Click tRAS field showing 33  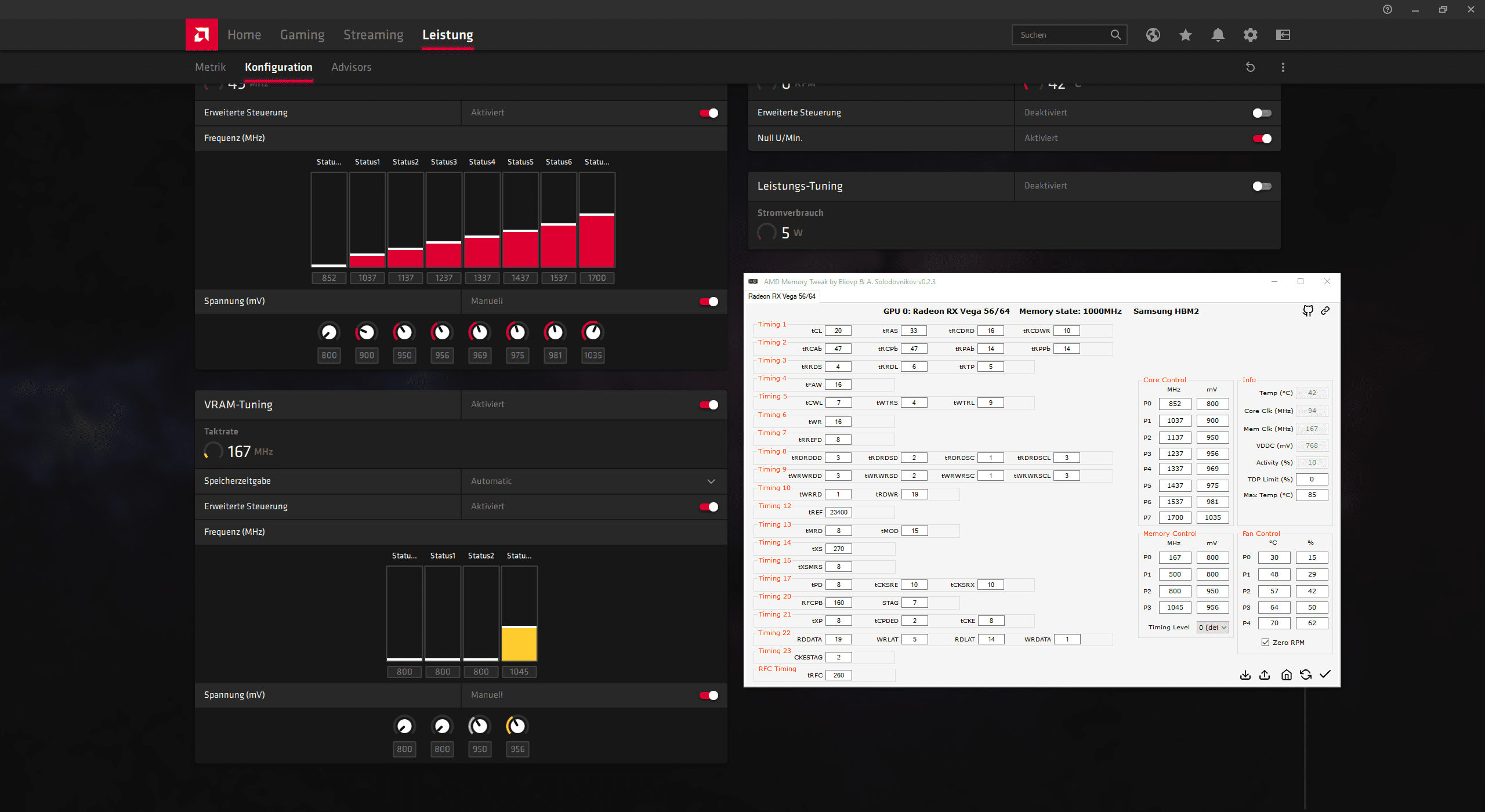914,331
